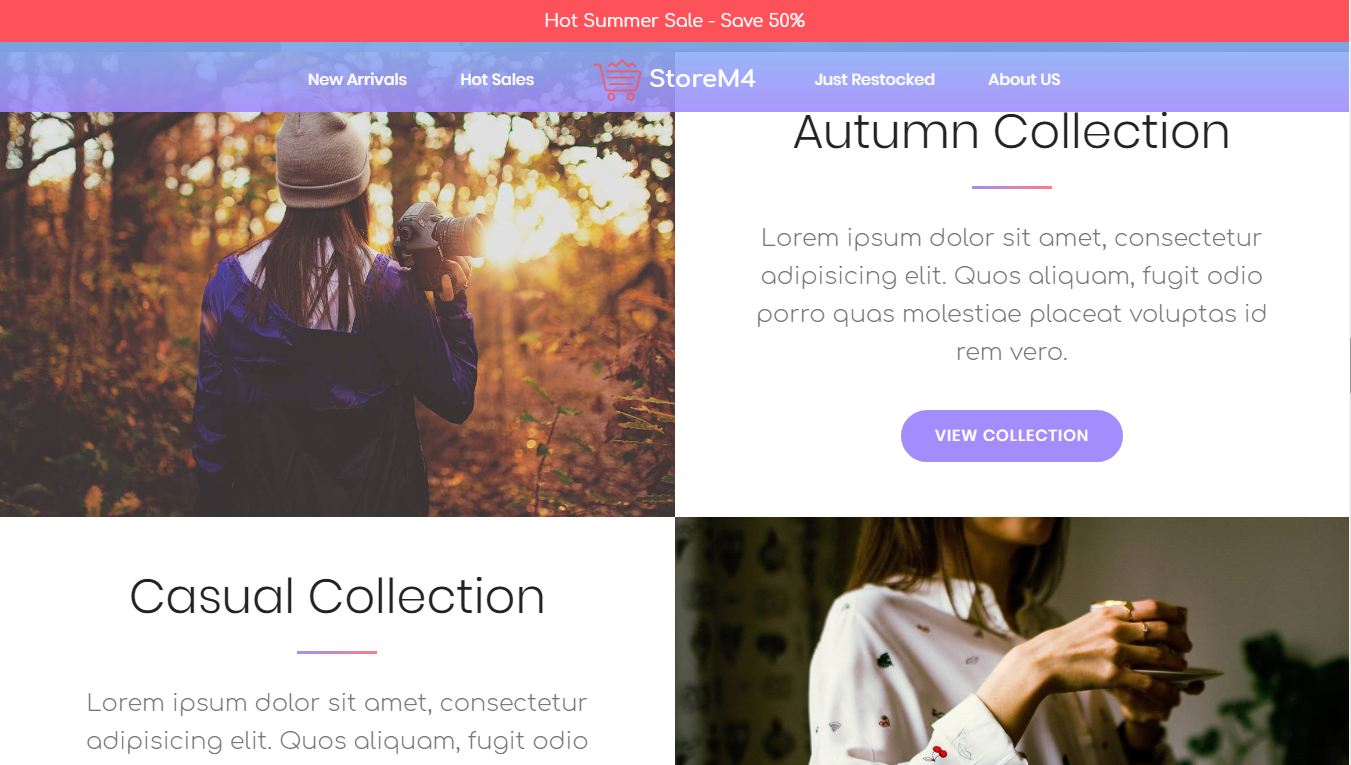Viewport: 1351px width, 765px height.
Task: Click the Casual Collection heading
Action: (x=337, y=596)
